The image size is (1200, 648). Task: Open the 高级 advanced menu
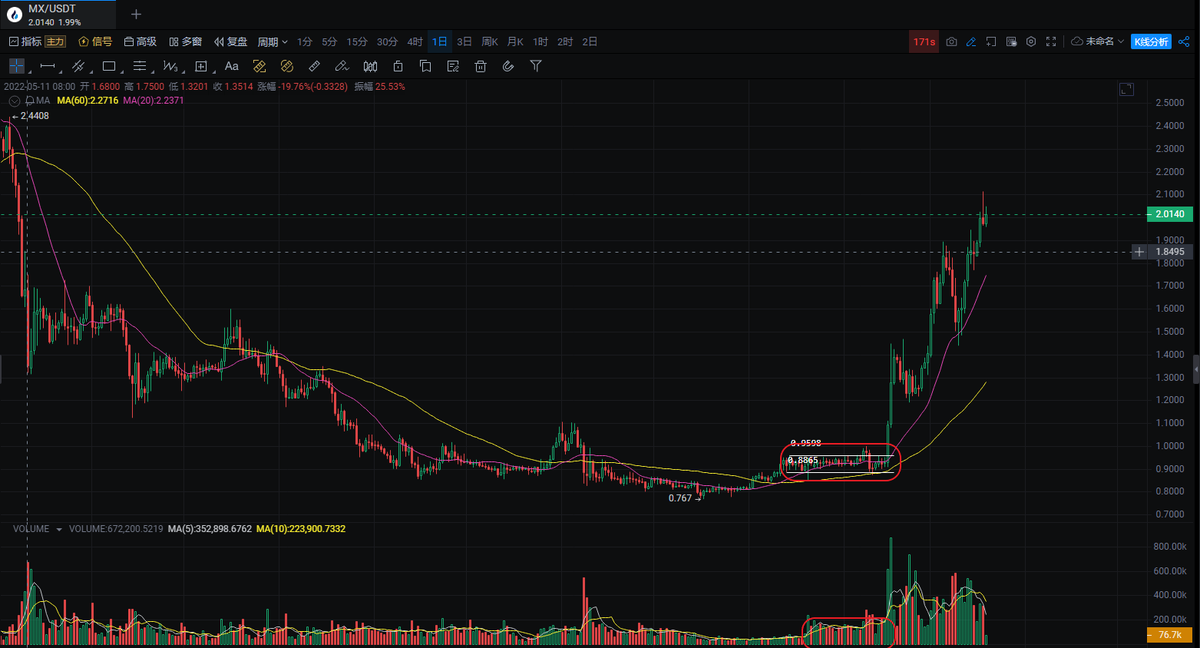coord(140,42)
